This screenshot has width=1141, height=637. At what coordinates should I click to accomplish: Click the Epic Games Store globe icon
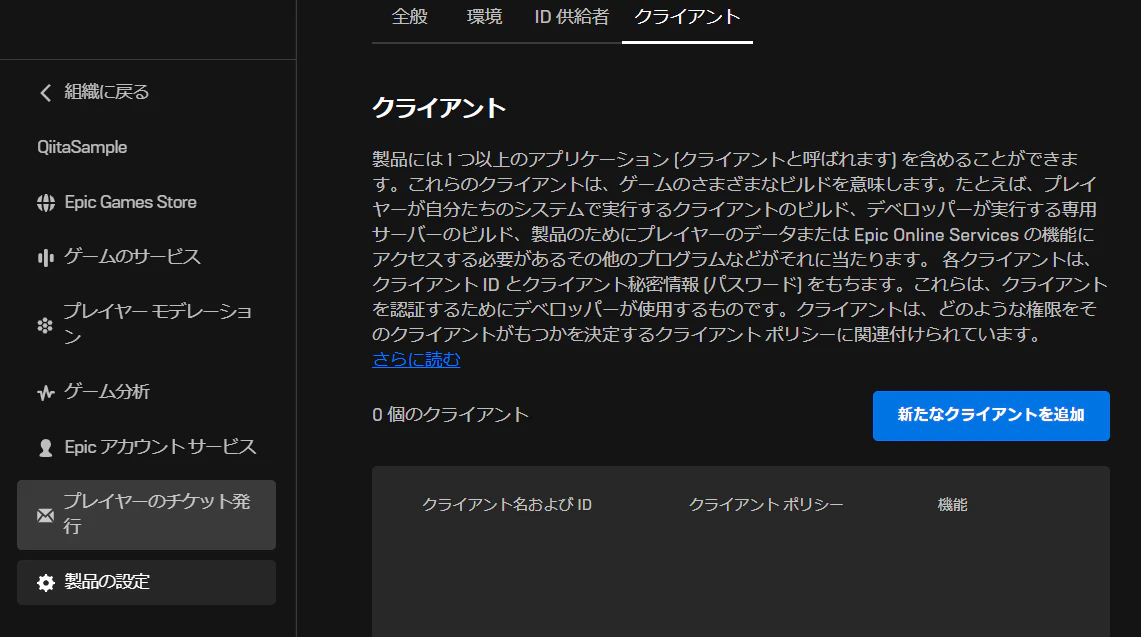pos(46,202)
